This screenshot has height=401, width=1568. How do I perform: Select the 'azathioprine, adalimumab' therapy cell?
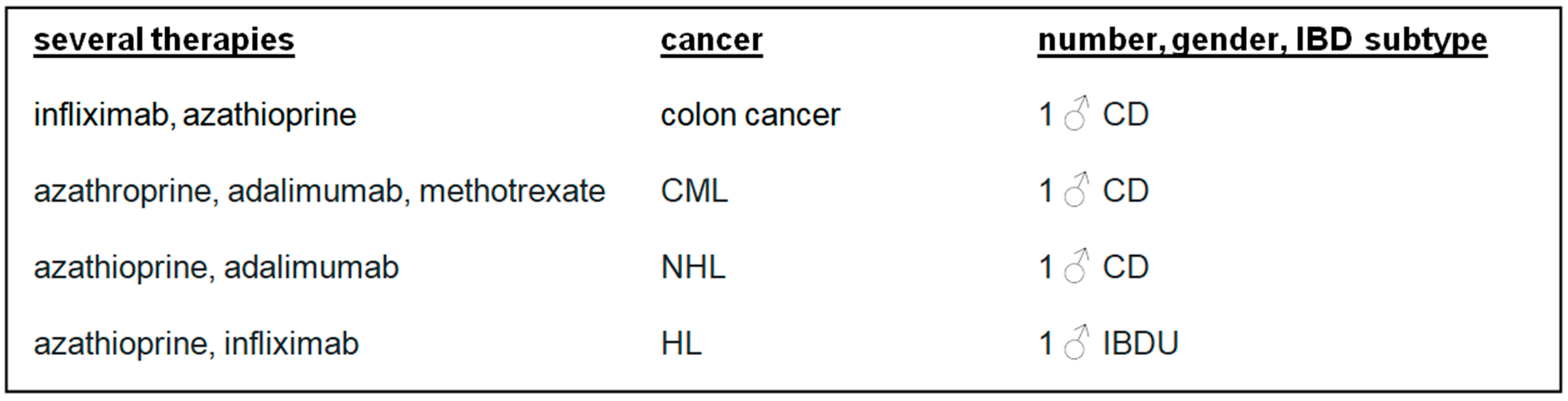pos(216,267)
